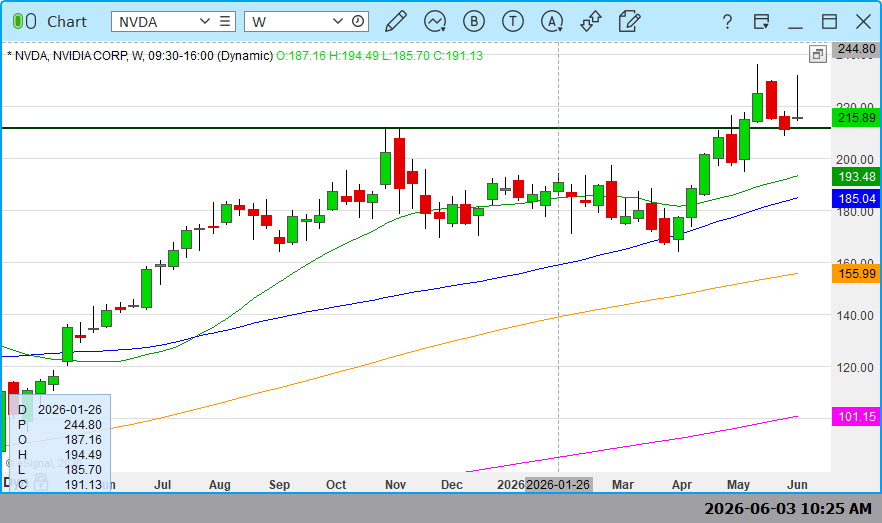Click the orange 155.99 moving average tag
882x523 pixels.
pos(856,274)
